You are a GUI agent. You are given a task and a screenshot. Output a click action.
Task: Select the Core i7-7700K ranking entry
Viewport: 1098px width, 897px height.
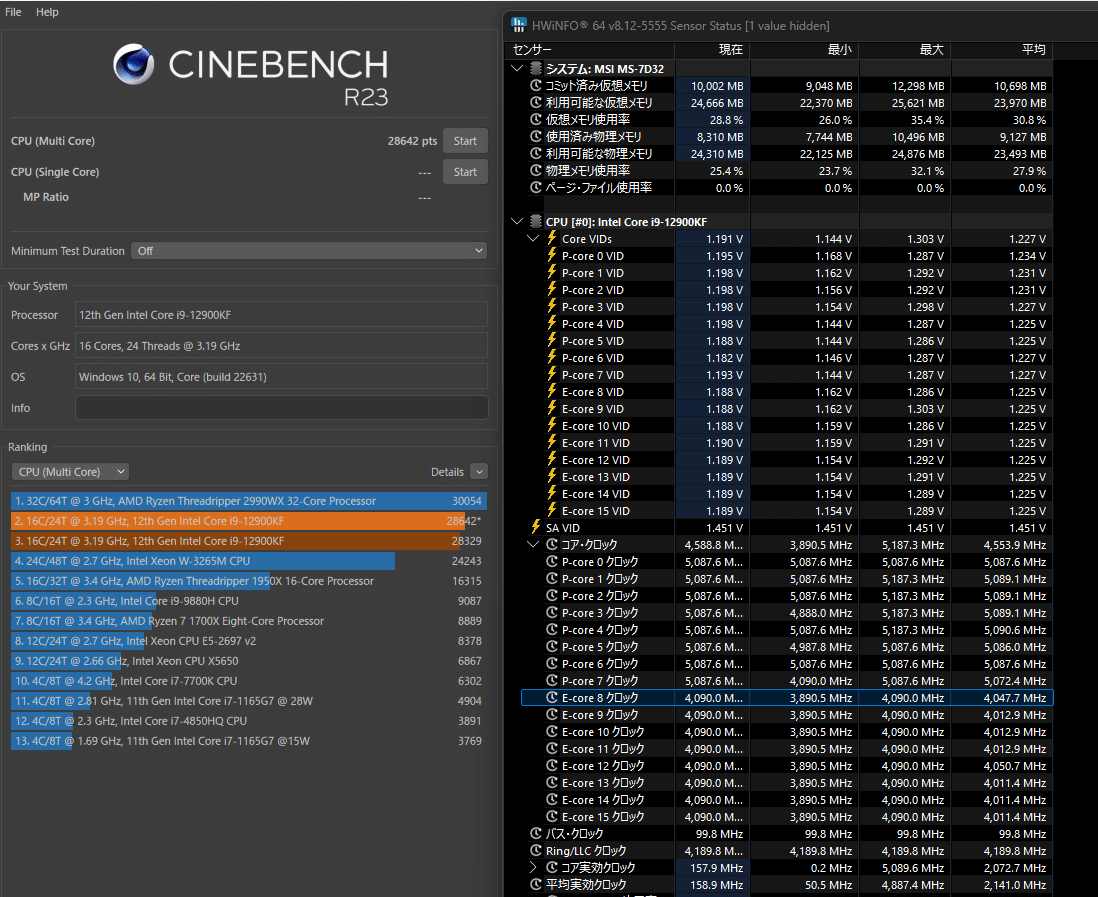pyautogui.click(x=249, y=681)
